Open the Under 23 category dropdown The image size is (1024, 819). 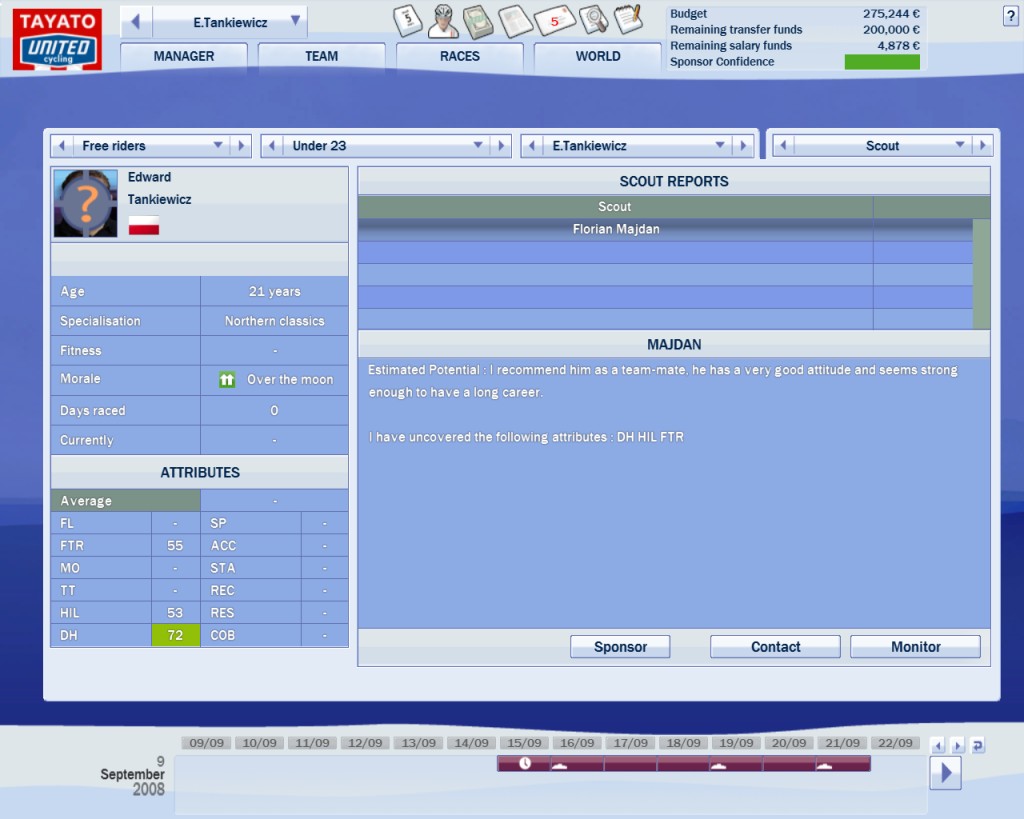[478, 146]
